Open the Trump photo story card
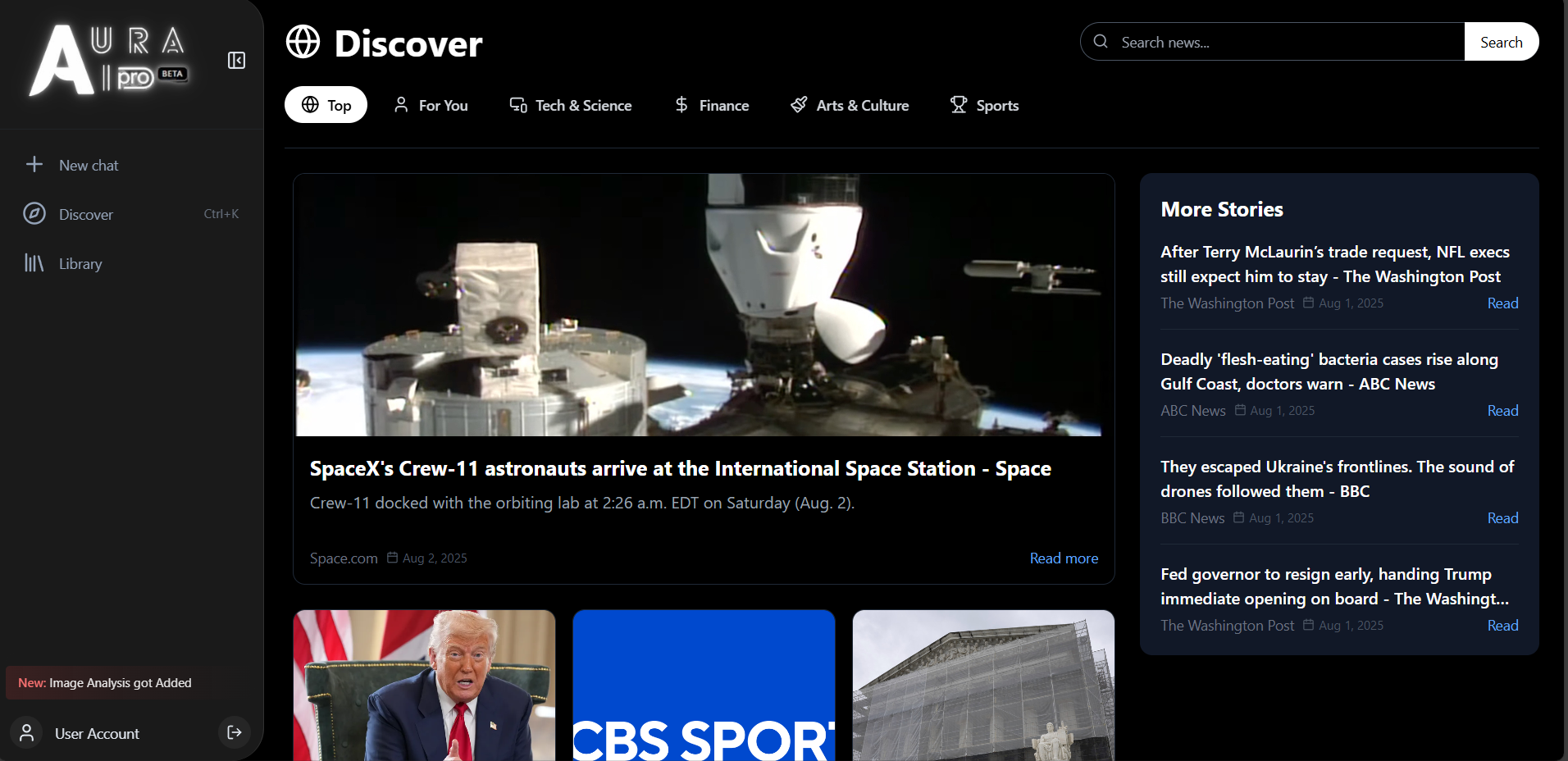 click(424, 685)
